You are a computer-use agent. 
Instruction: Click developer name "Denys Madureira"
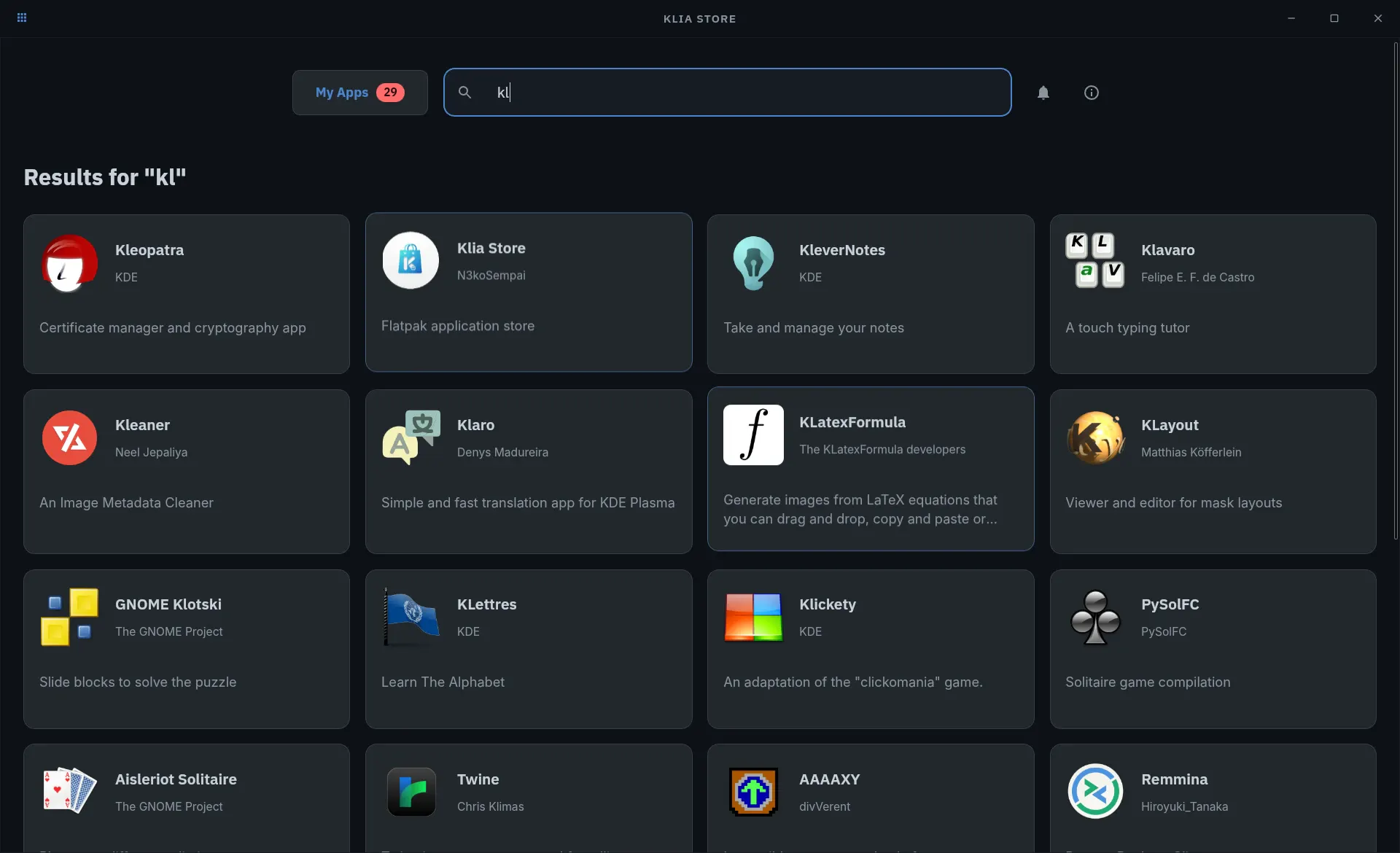tap(502, 453)
